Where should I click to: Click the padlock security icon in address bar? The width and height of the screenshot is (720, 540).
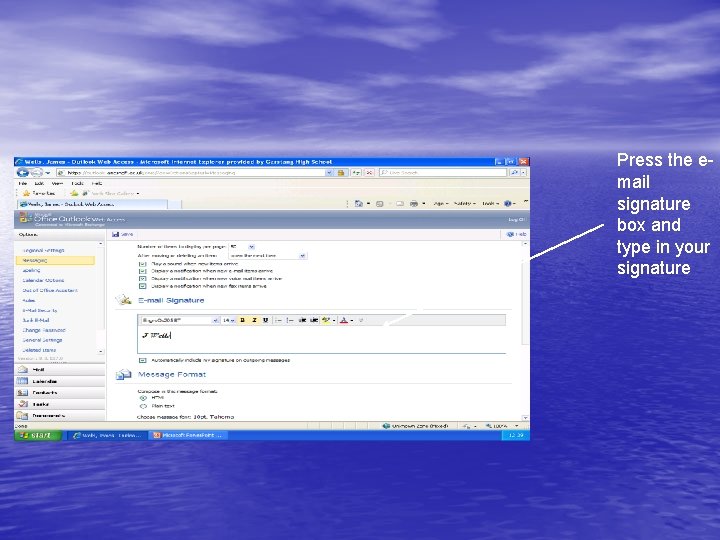[x=341, y=173]
